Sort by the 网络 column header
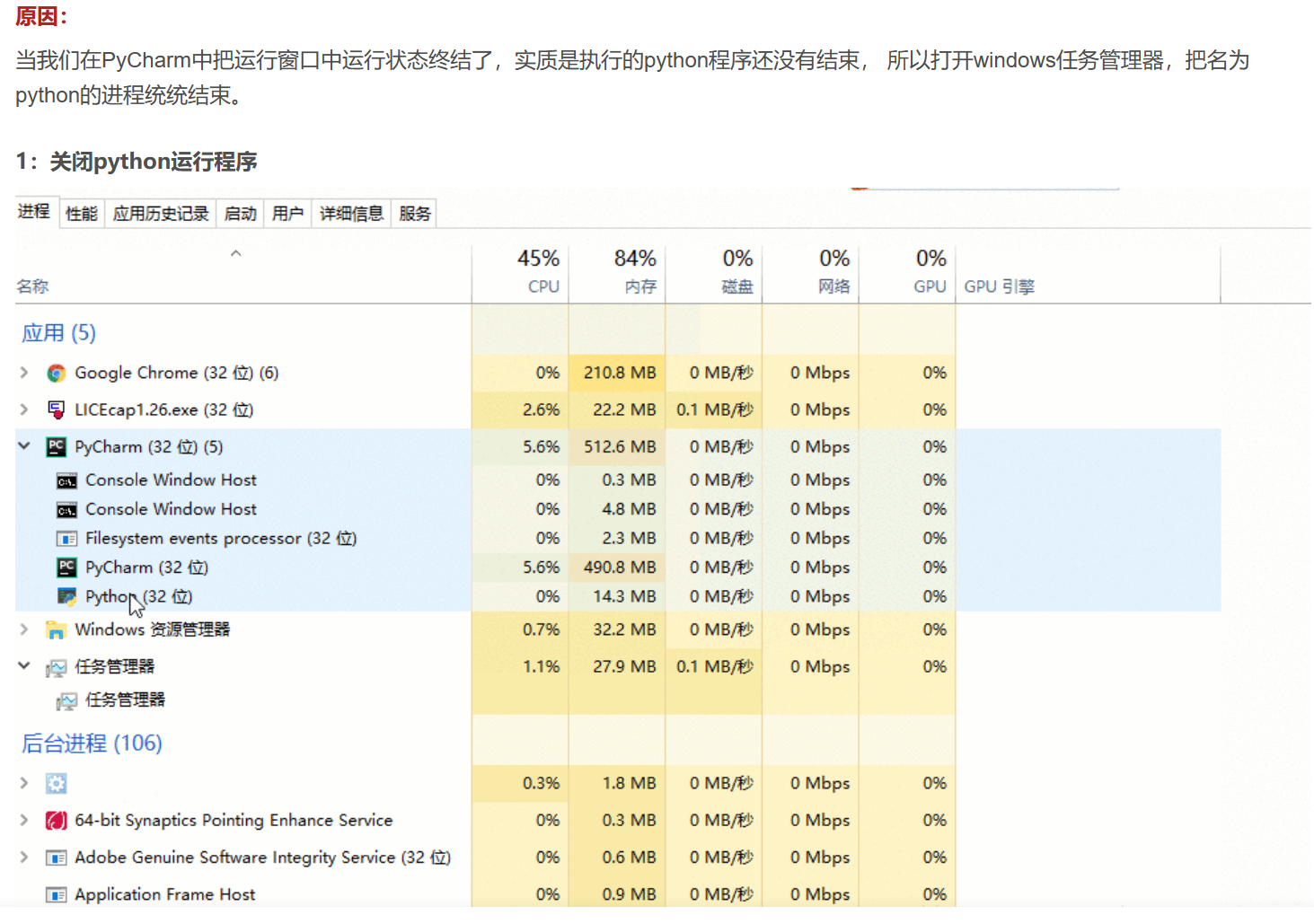Image resolution: width=1314 pixels, height=924 pixels. [811, 273]
